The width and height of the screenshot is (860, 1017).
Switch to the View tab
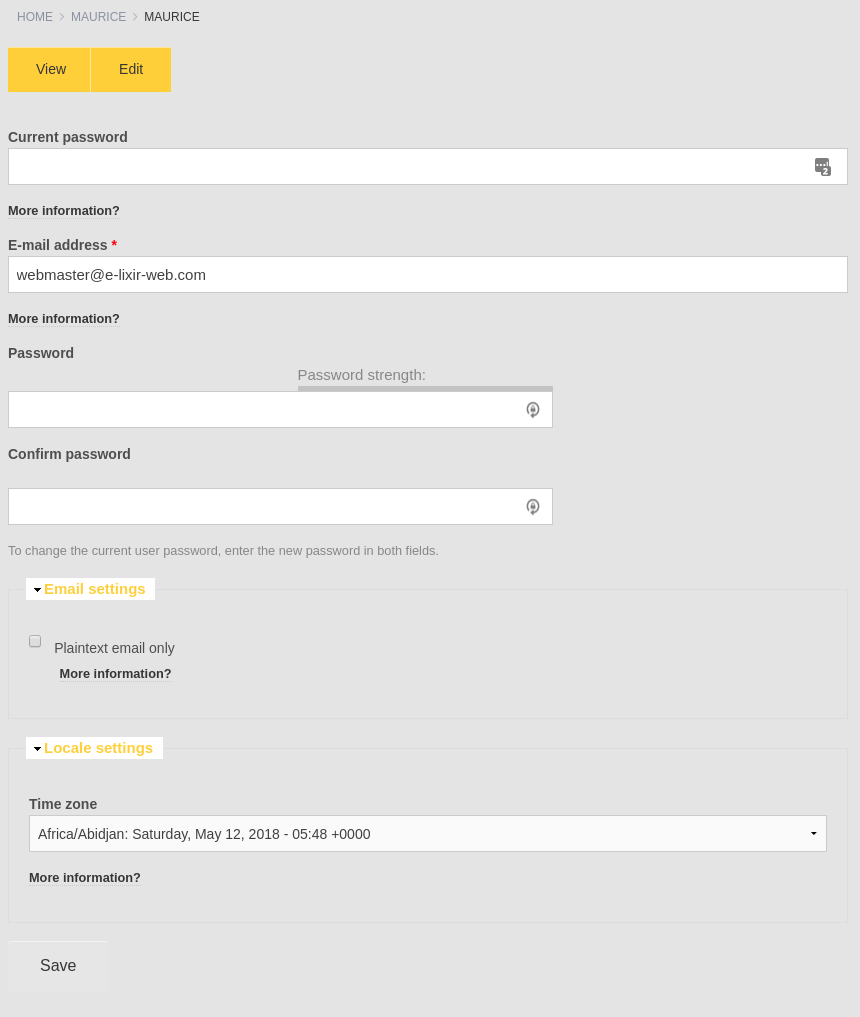(50, 70)
